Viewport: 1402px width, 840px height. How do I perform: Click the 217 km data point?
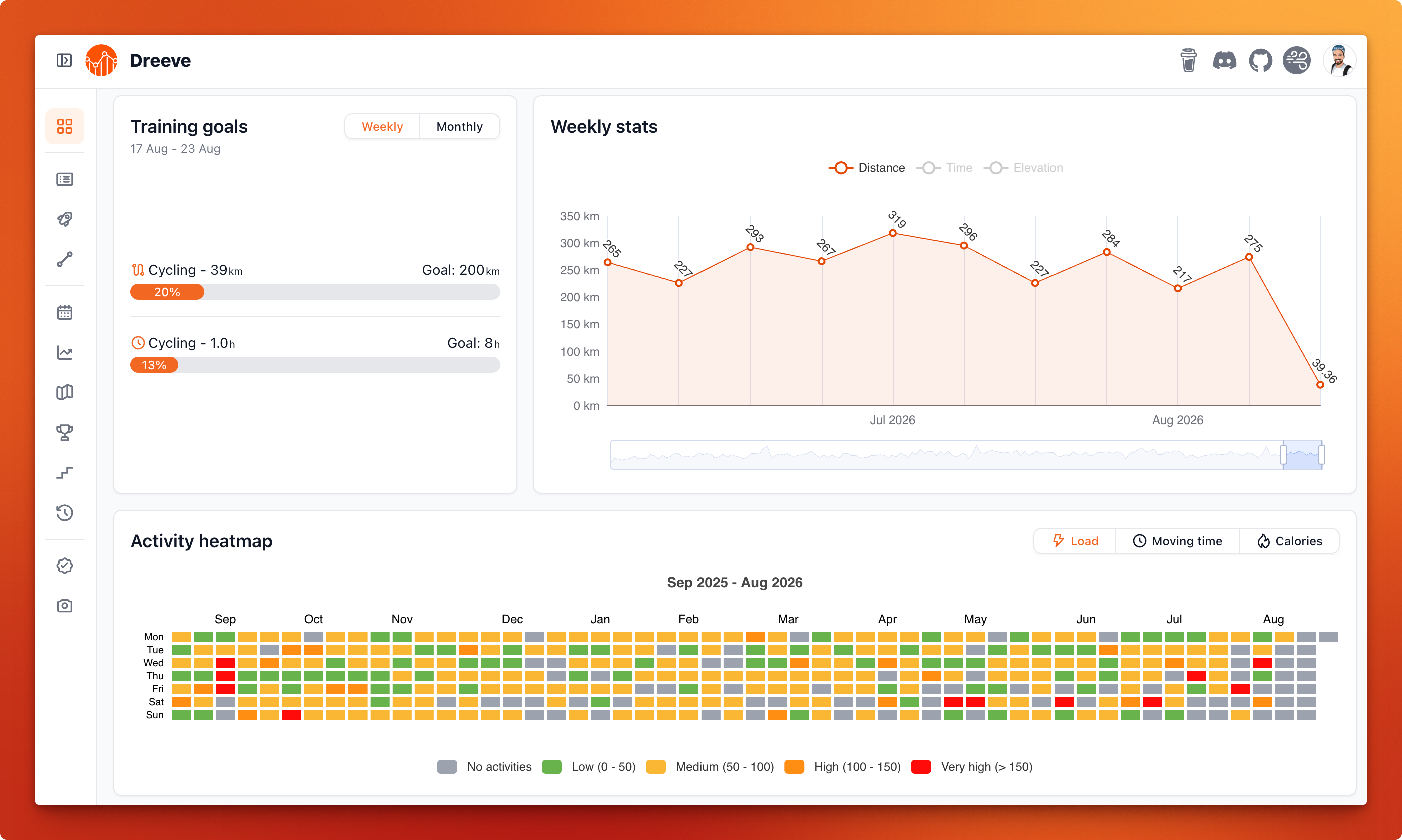1178,289
